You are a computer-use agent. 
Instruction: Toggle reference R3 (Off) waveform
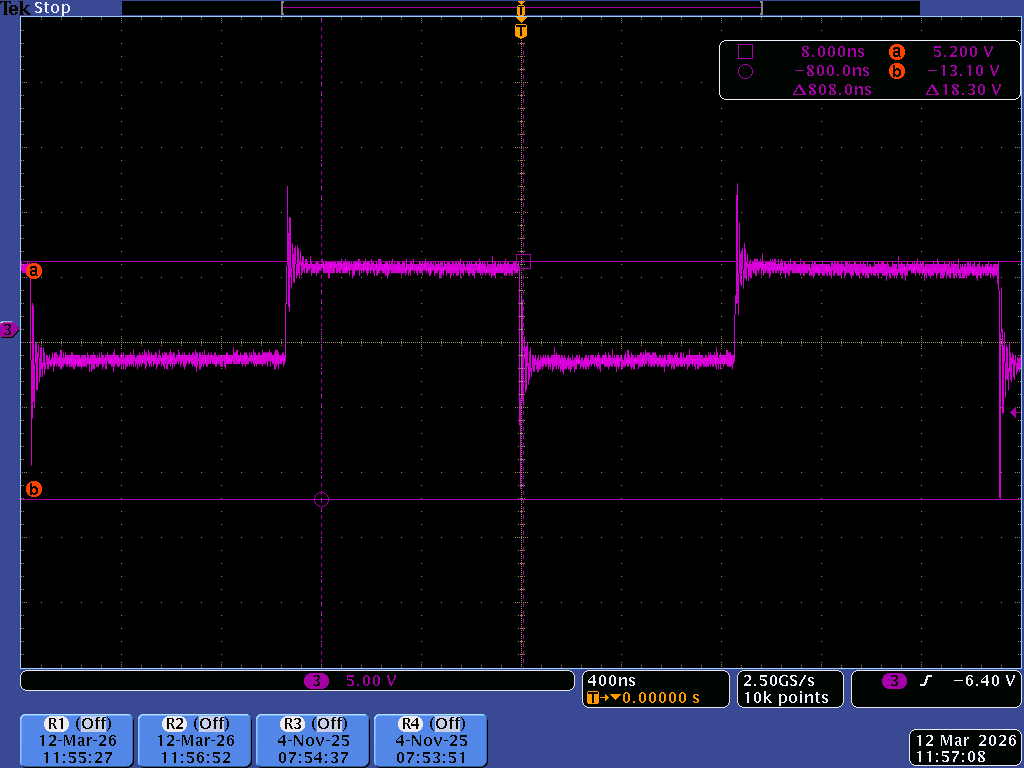point(313,741)
